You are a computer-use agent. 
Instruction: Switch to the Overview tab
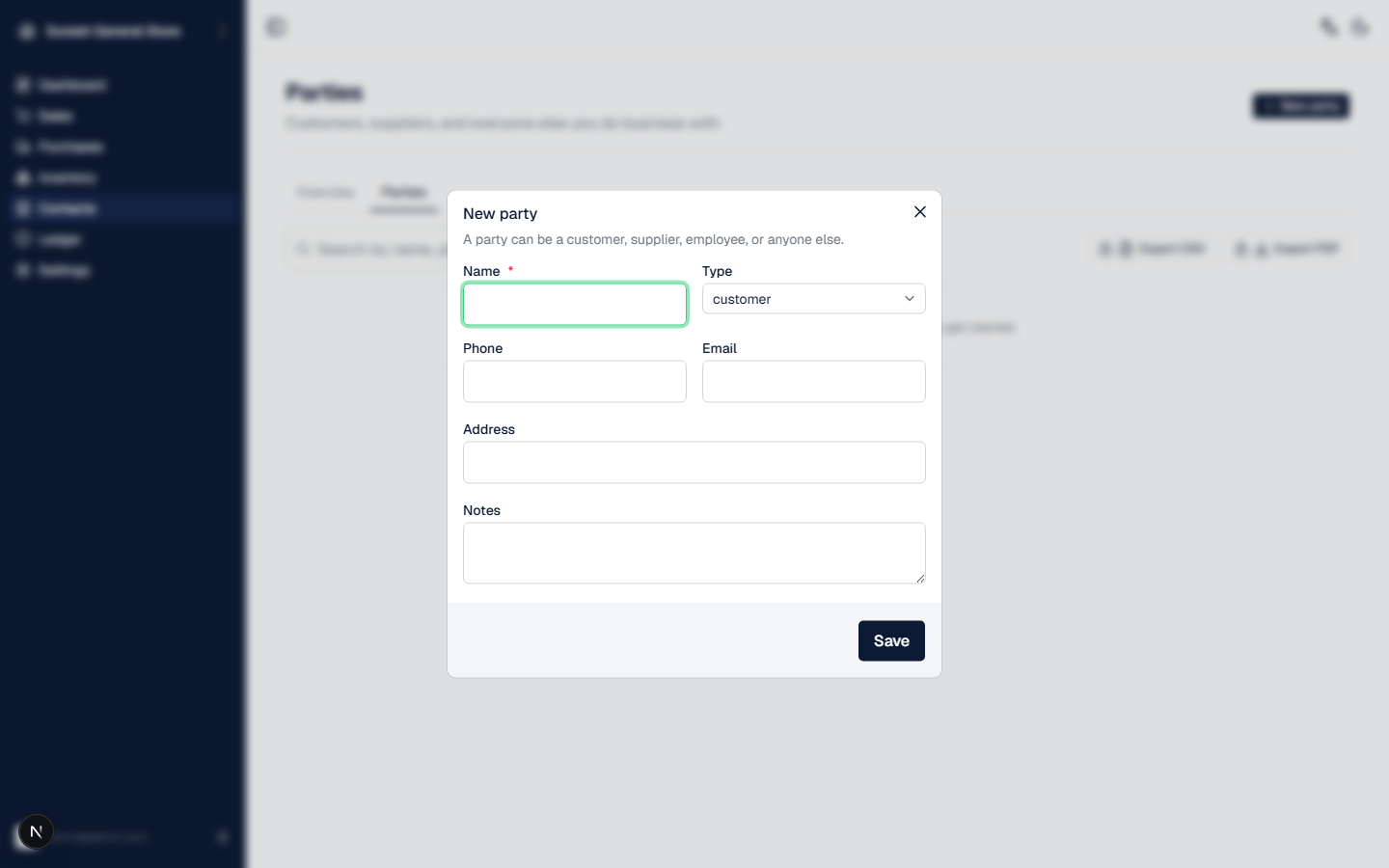pyautogui.click(x=326, y=192)
